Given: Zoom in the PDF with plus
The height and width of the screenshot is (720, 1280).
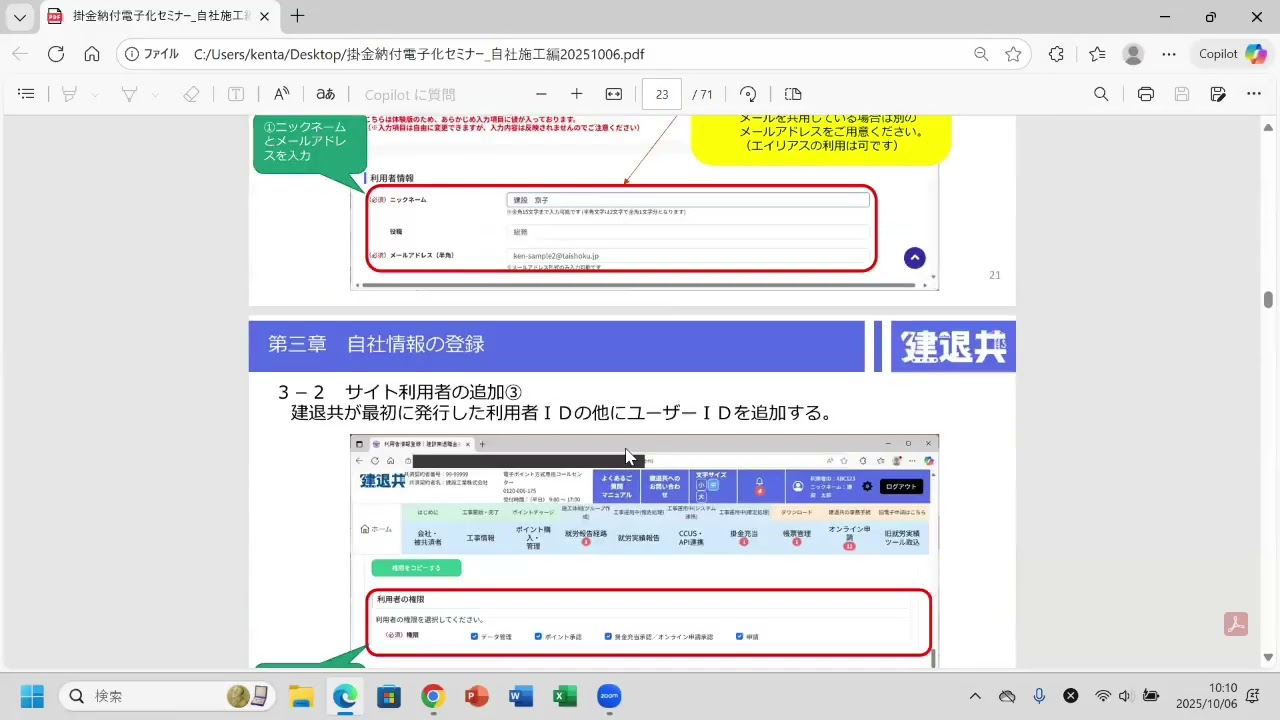Looking at the screenshot, I should pyautogui.click(x=577, y=94).
